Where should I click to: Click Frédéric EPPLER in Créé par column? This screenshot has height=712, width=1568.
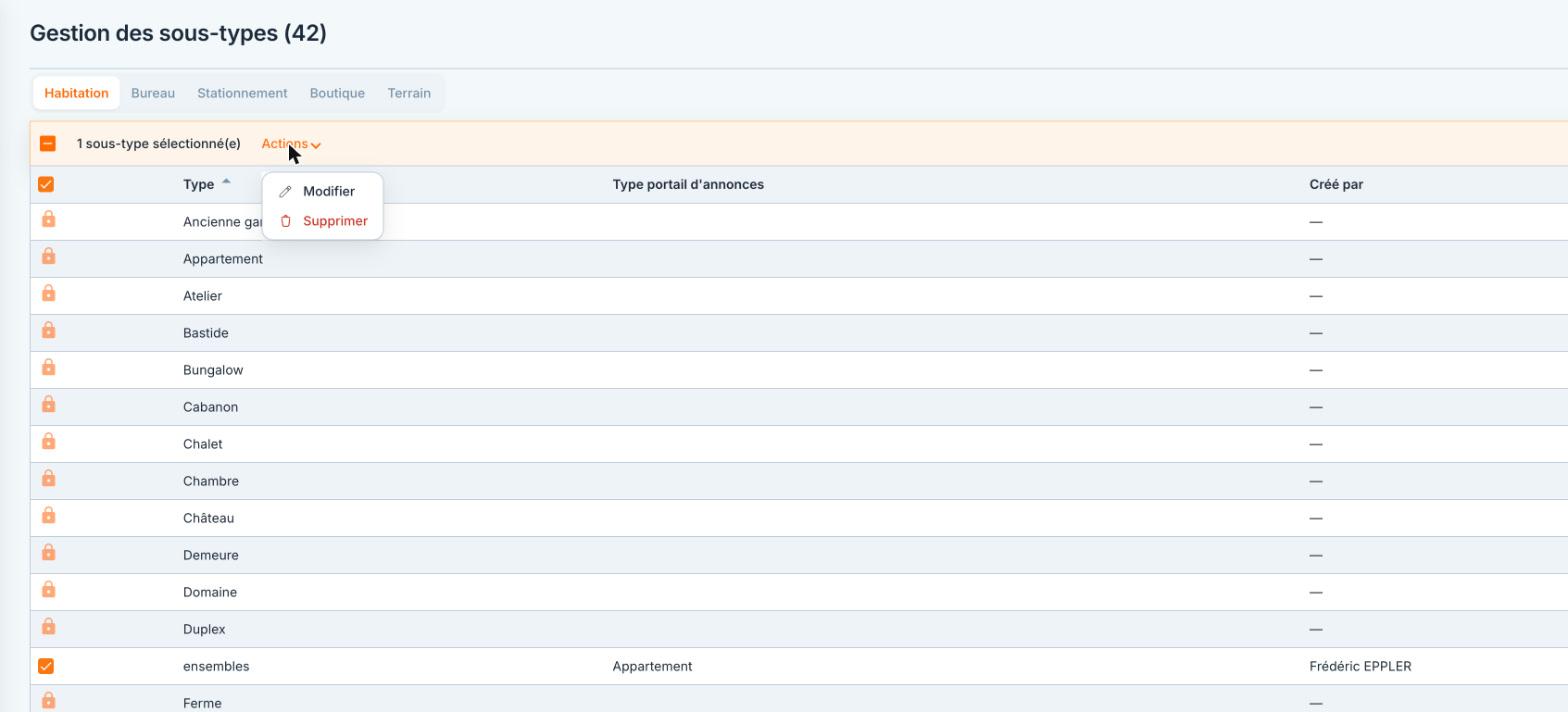pos(1360,666)
